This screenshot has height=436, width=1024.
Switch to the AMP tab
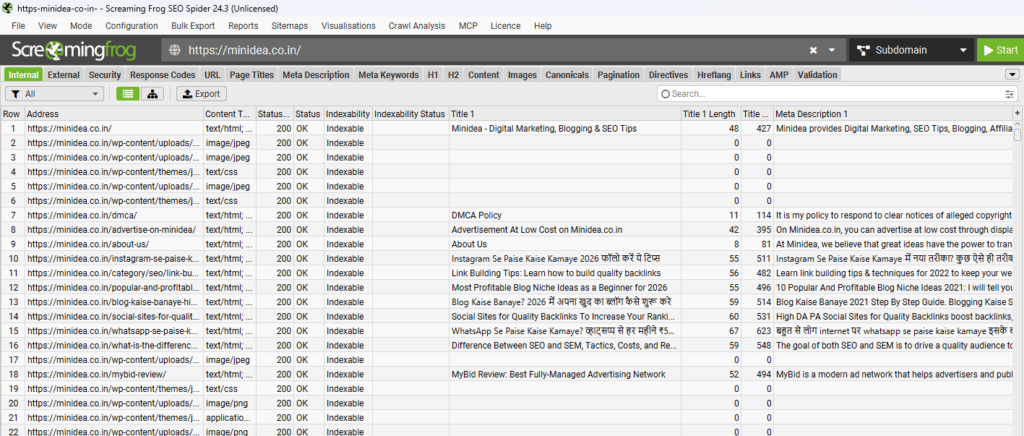[778, 74]
